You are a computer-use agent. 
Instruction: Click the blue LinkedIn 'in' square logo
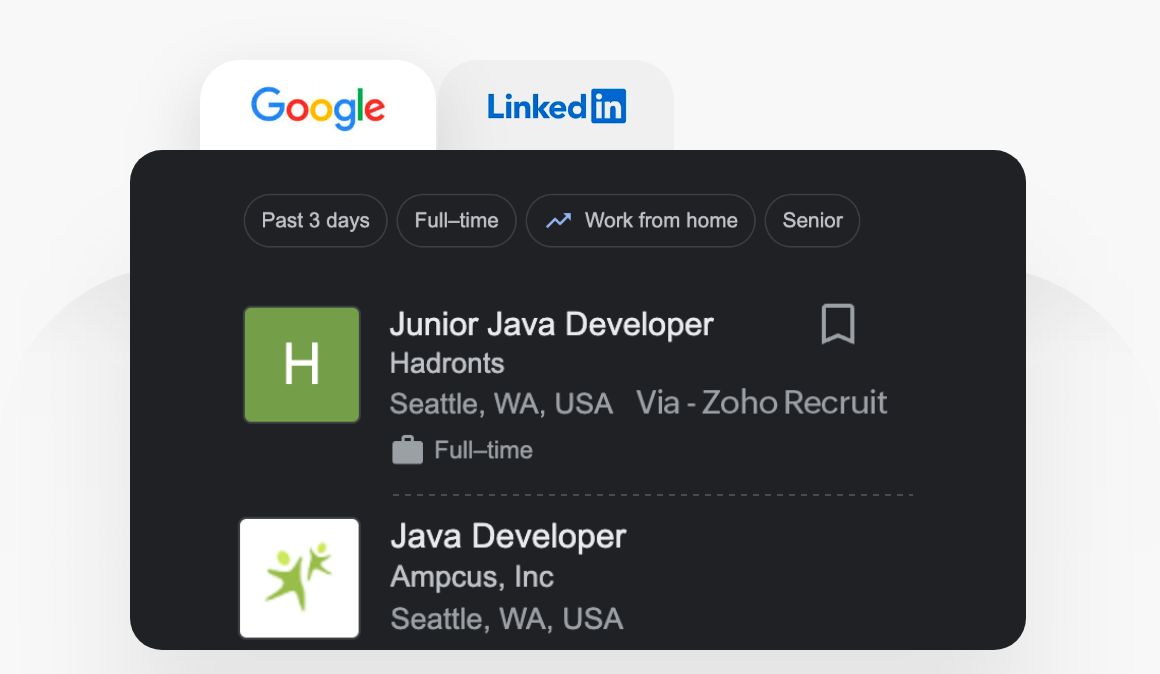click(x=608, y=106)
